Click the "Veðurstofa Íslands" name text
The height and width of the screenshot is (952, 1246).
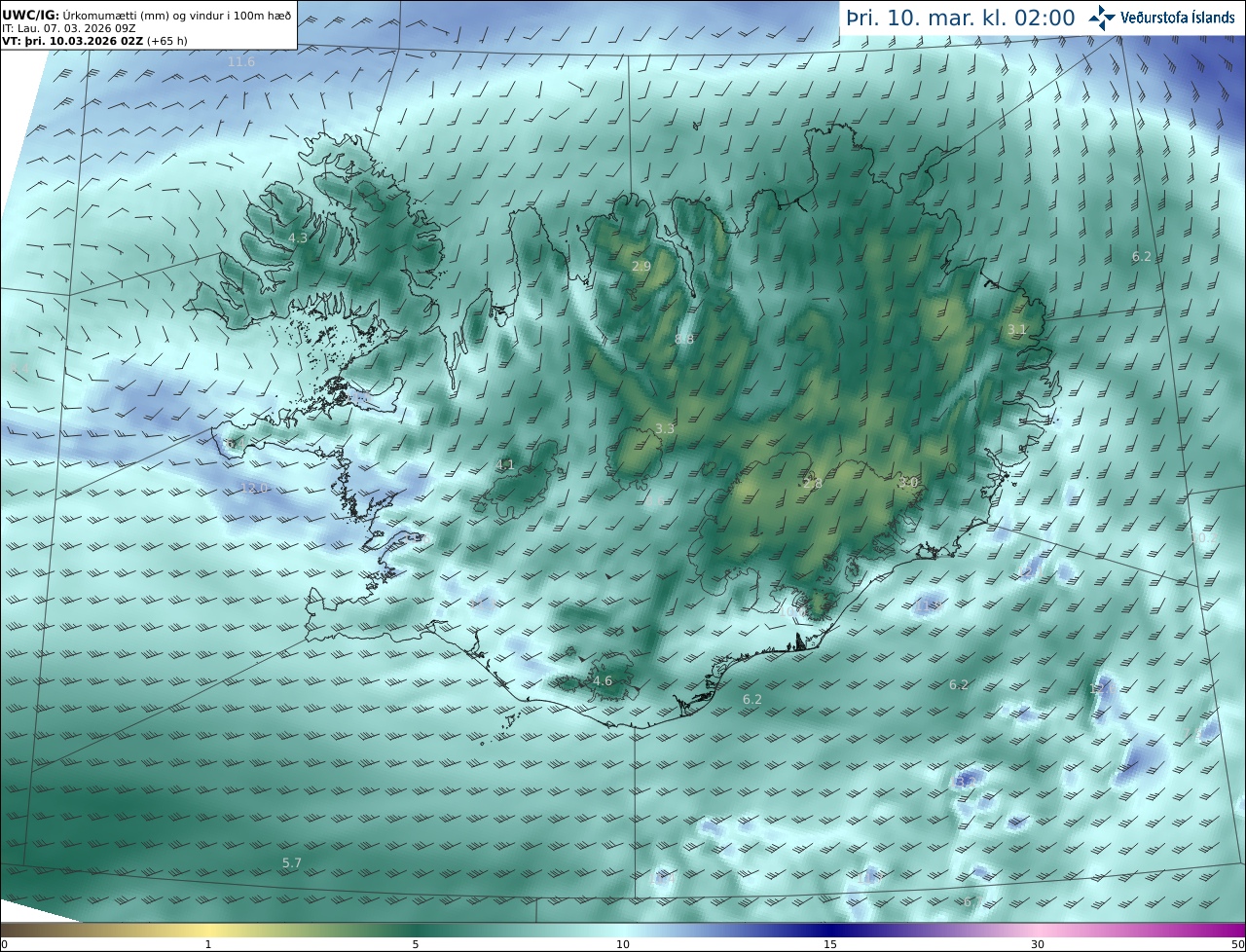click(1178, 18)
